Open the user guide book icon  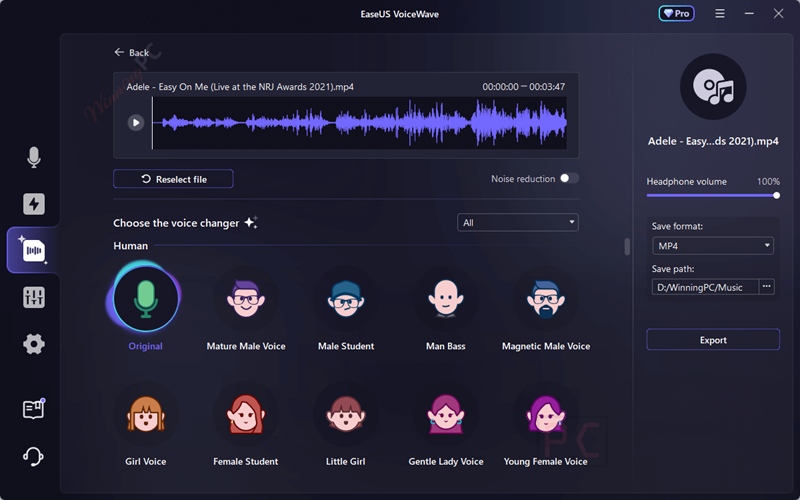pos(34,409)
